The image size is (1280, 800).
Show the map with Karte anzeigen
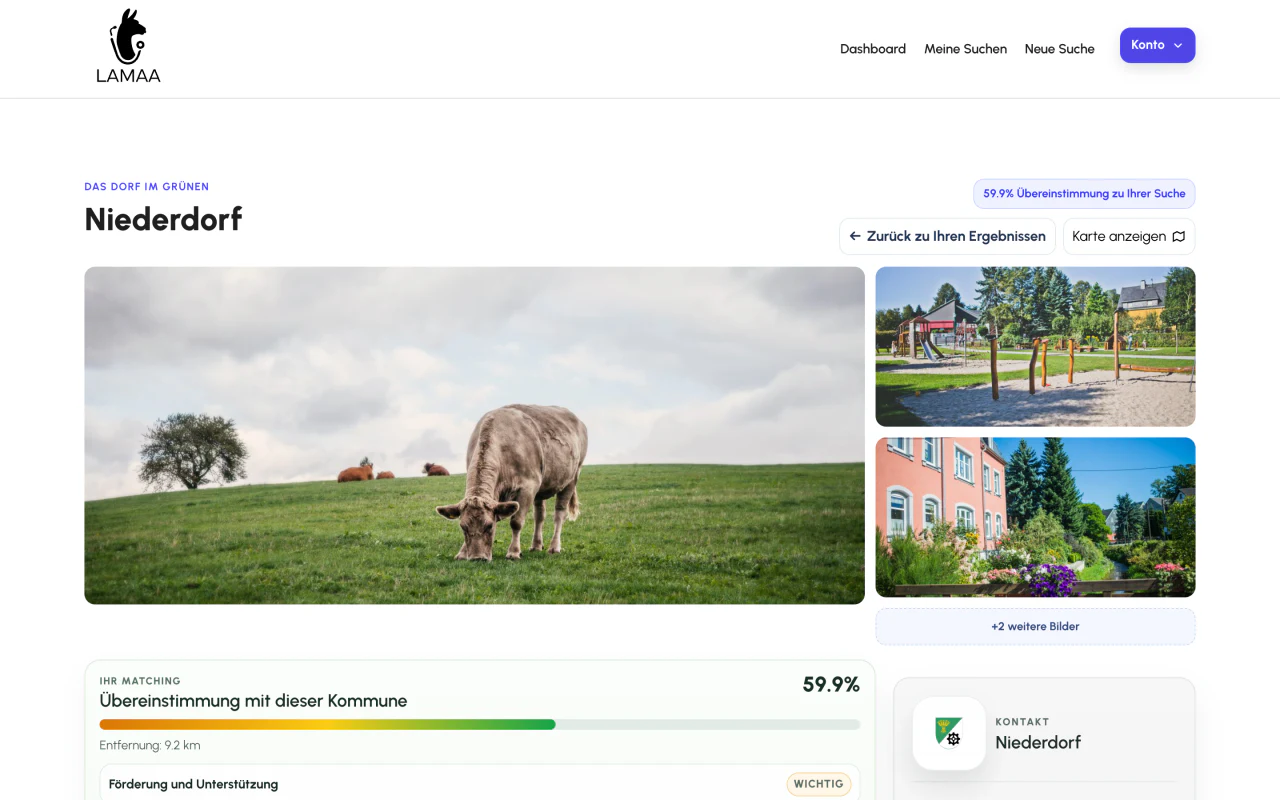1129,236
